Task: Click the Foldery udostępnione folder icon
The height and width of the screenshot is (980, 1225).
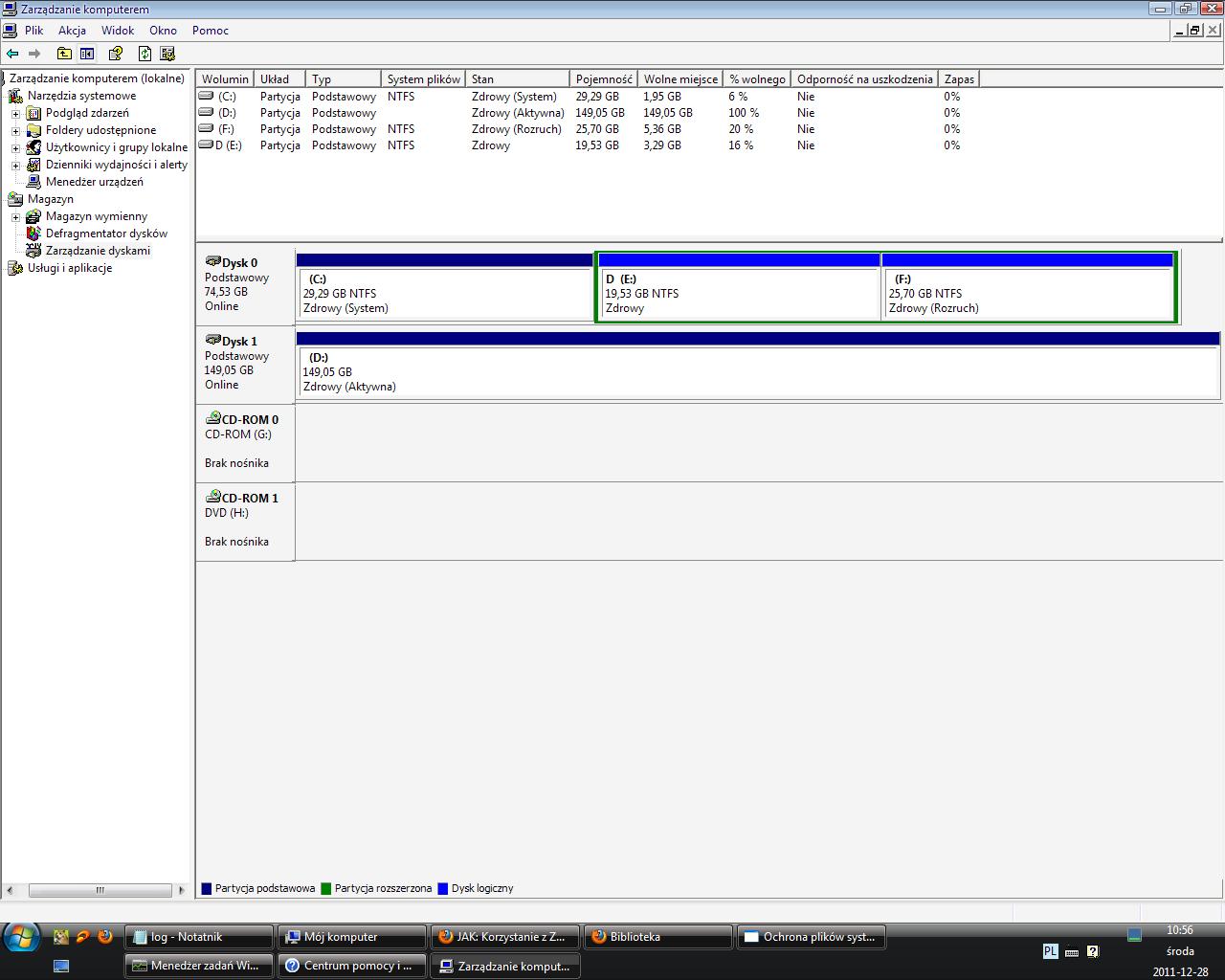Action: (x=33, y=130)
